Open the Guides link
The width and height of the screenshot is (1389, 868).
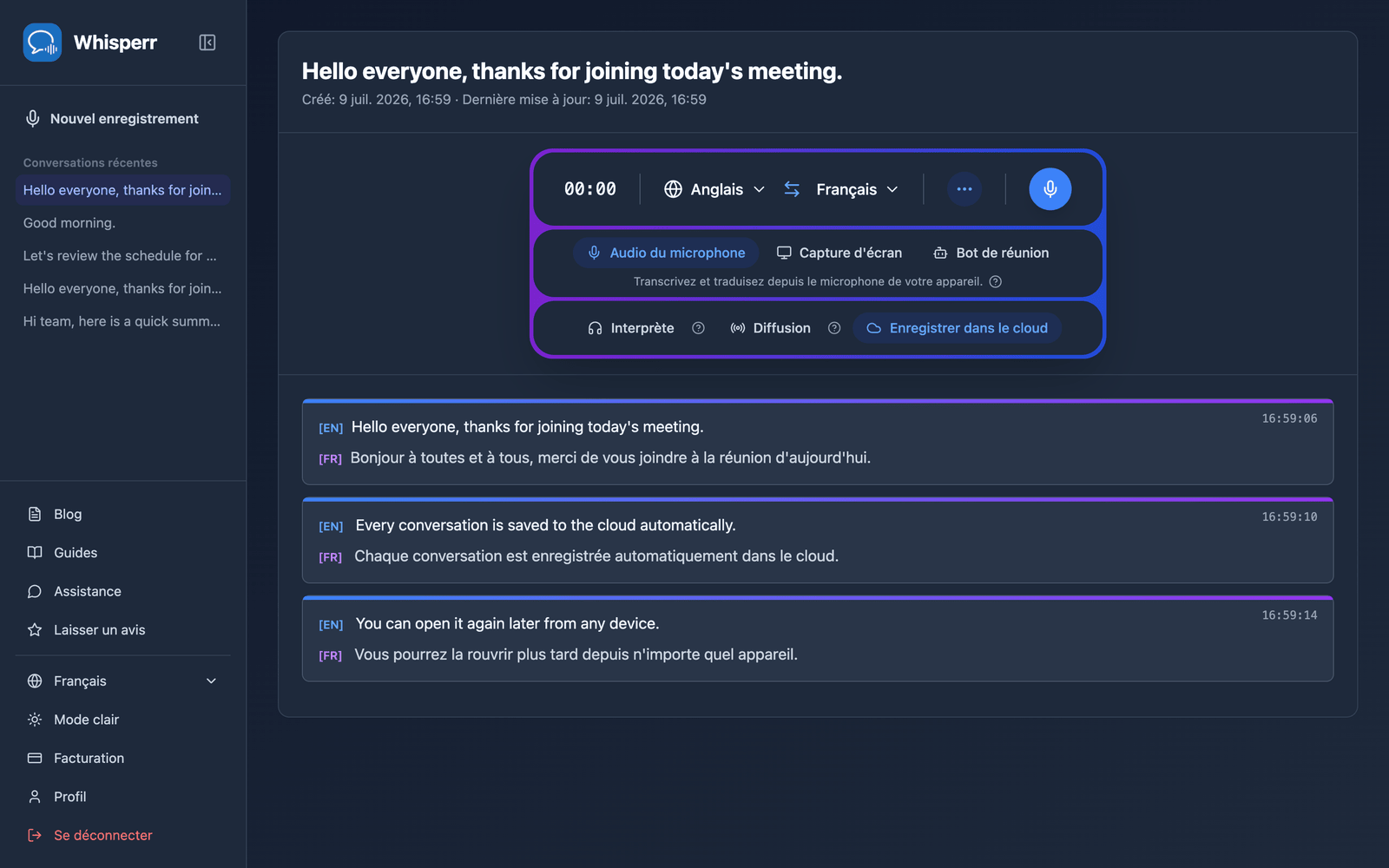tap(123, 553)
